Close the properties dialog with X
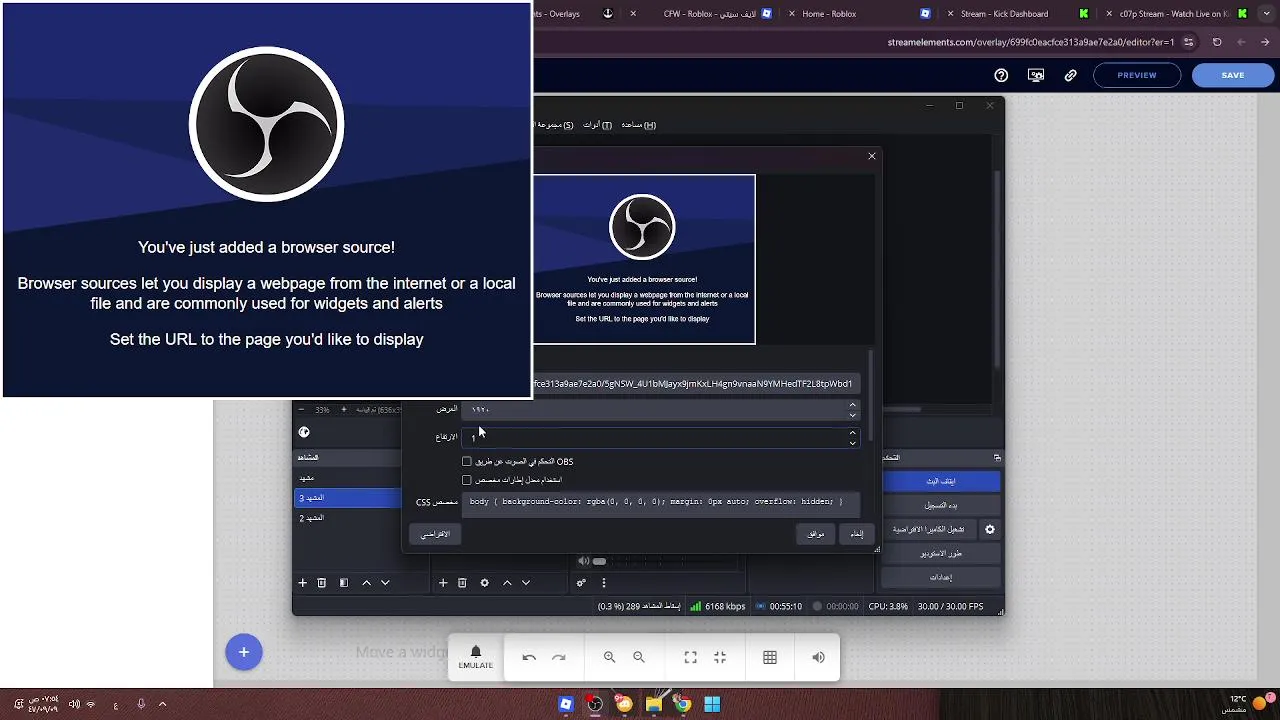The image size is (1280, 720). click(872, 156)
